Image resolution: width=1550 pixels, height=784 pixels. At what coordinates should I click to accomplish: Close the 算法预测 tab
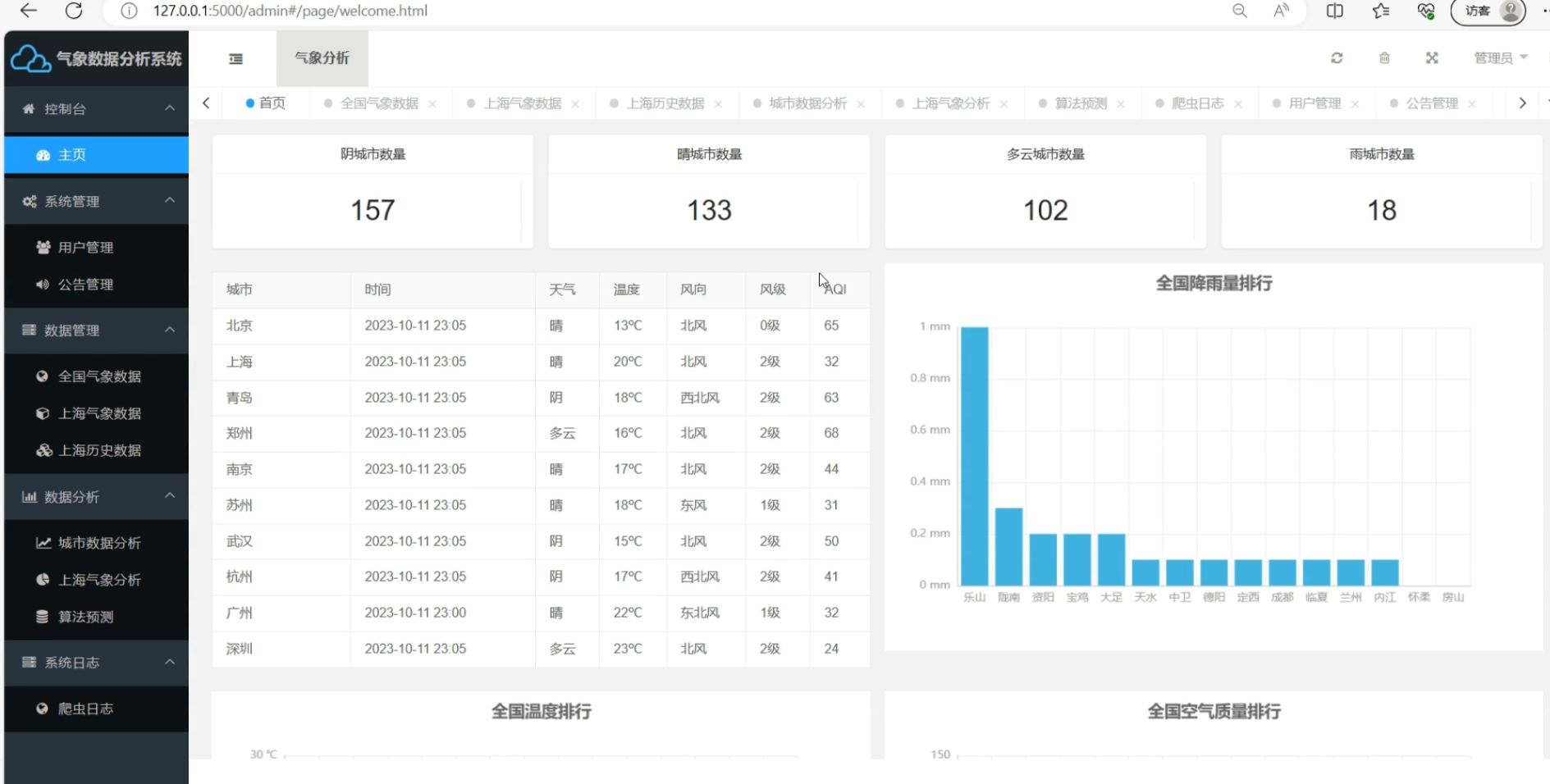(1121, 104)
